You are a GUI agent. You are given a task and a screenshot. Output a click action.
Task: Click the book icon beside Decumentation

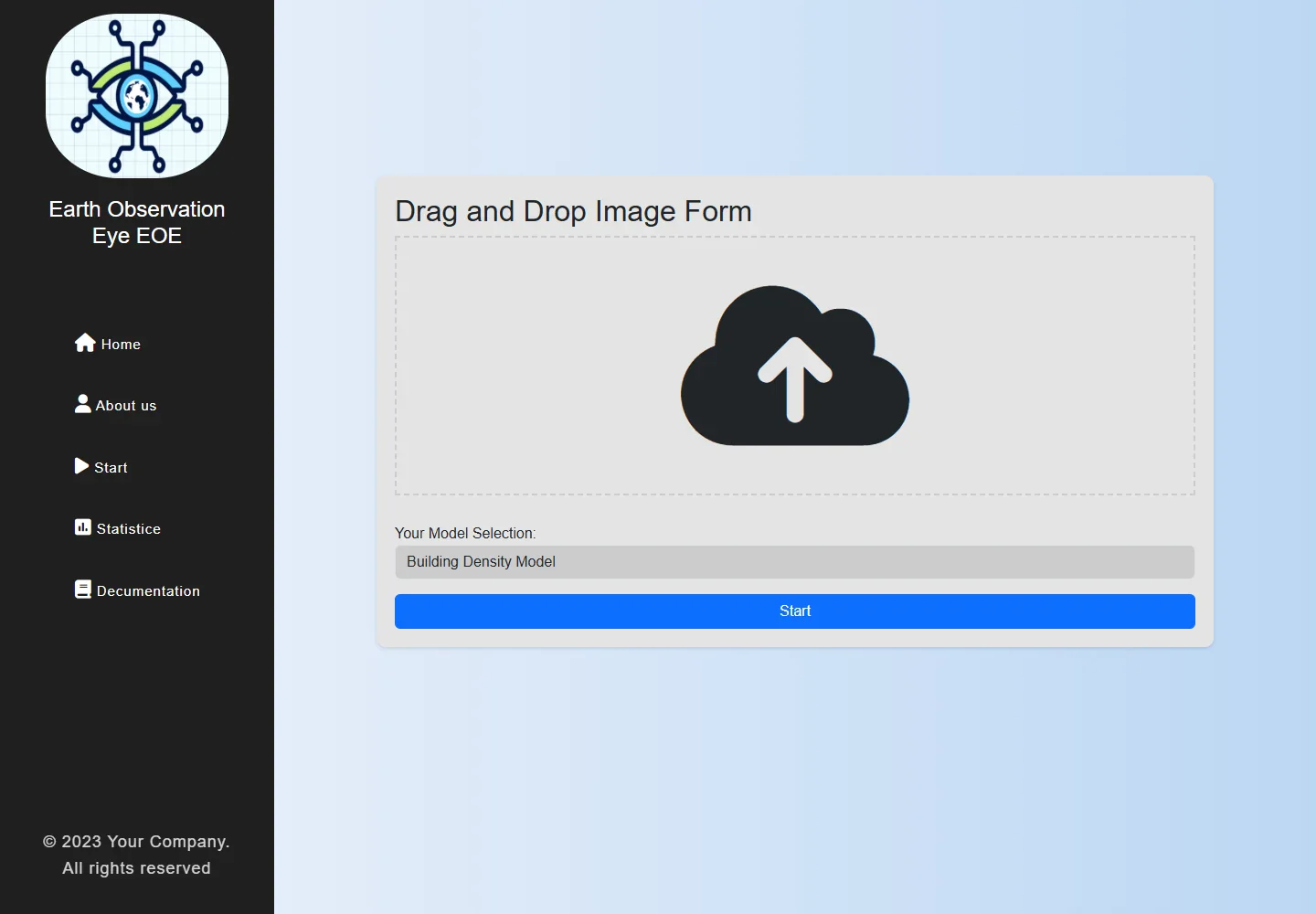[83, 590]
